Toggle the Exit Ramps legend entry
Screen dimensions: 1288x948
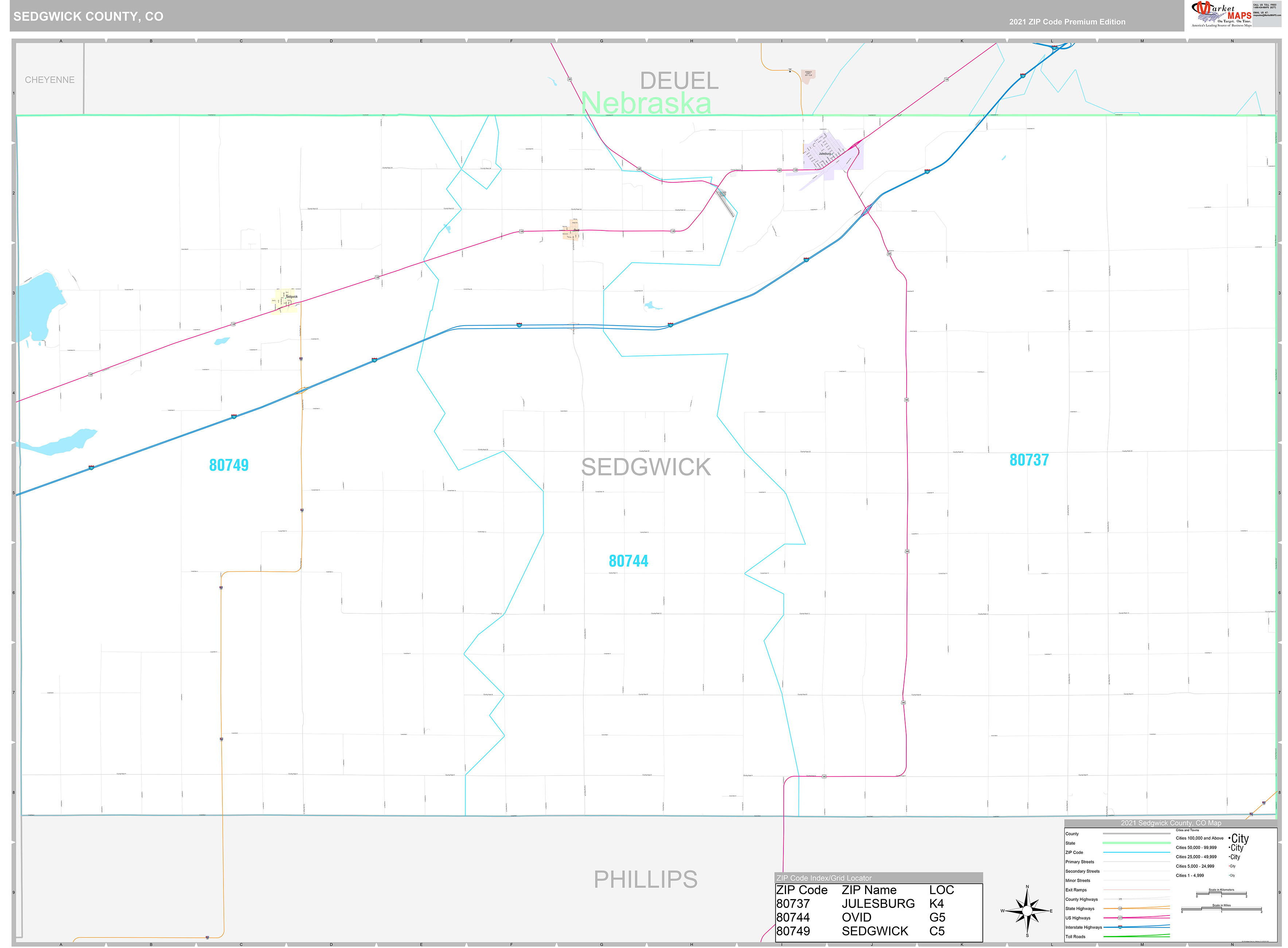pos(1076,890)
